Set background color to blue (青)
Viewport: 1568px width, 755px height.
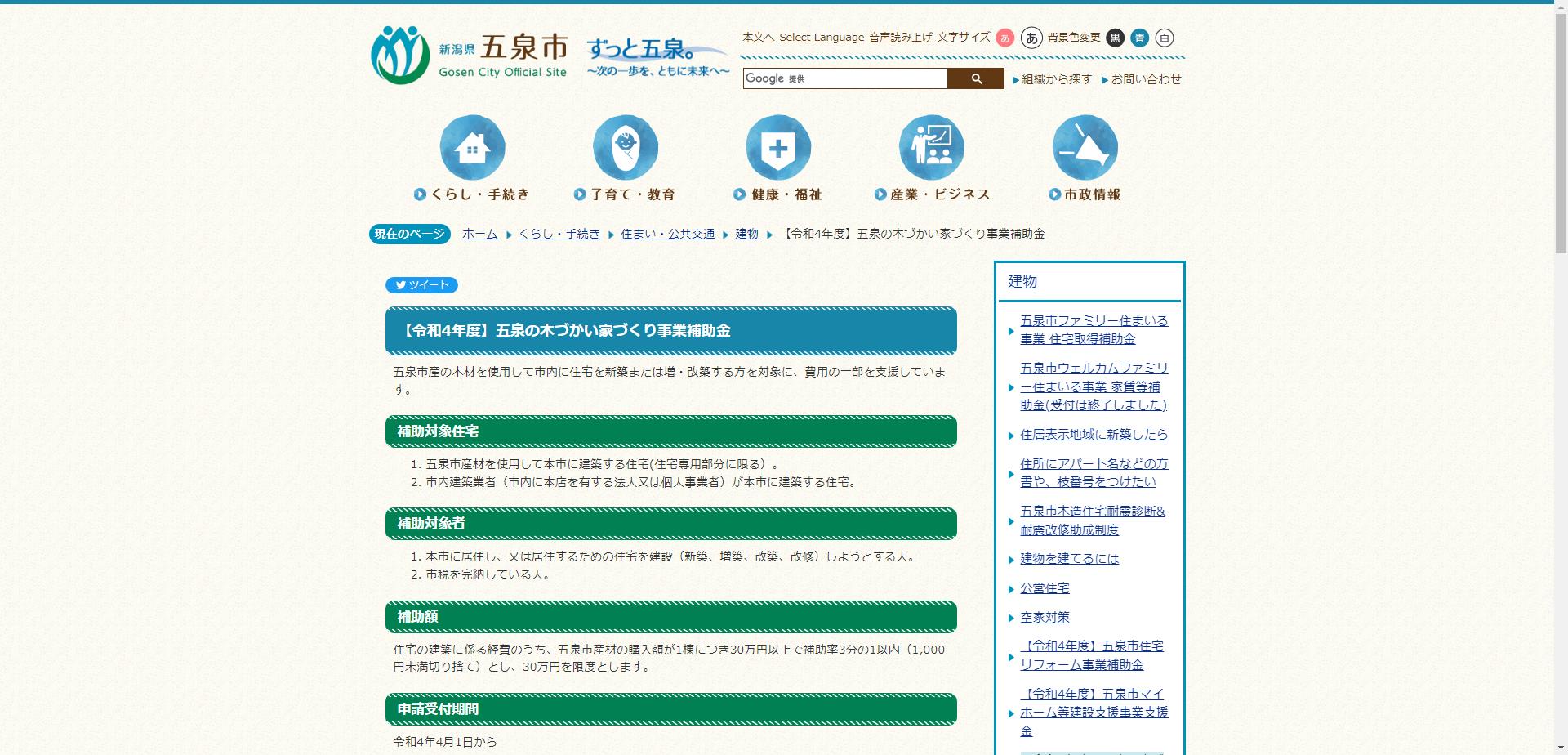click(1140, 38)
